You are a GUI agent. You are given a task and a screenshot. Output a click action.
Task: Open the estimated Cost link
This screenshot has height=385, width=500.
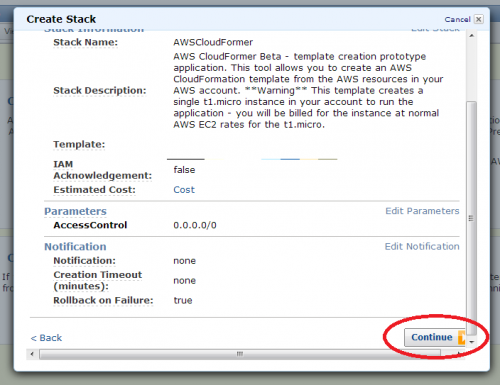pos(184,190)
